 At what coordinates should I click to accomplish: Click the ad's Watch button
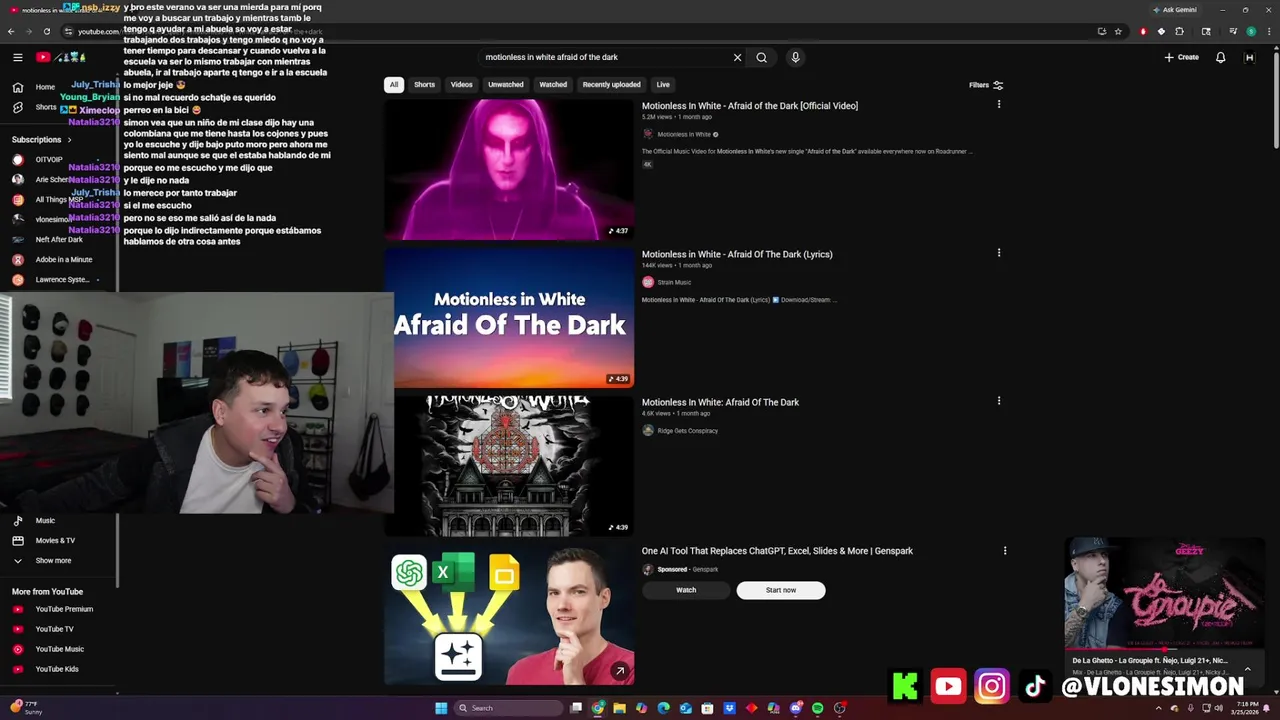click(686, 590)
